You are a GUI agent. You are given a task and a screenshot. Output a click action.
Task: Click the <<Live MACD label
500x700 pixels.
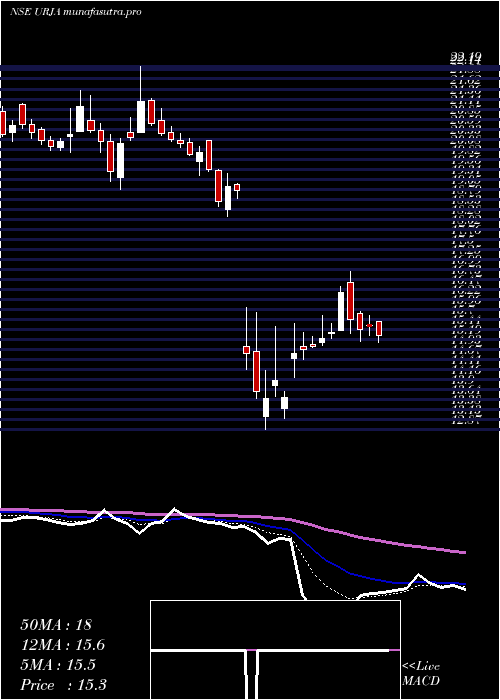point(421,674)
